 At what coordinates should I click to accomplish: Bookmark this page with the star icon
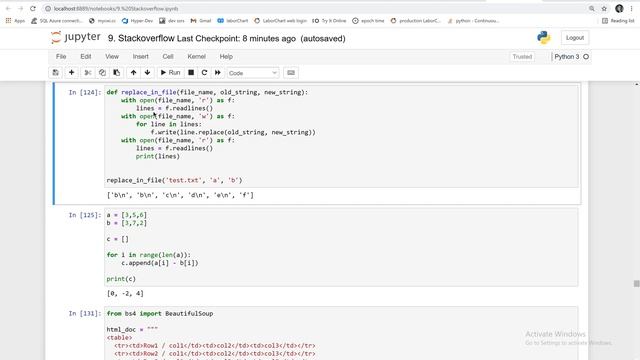pyautogui.click(x=604, y=9)
